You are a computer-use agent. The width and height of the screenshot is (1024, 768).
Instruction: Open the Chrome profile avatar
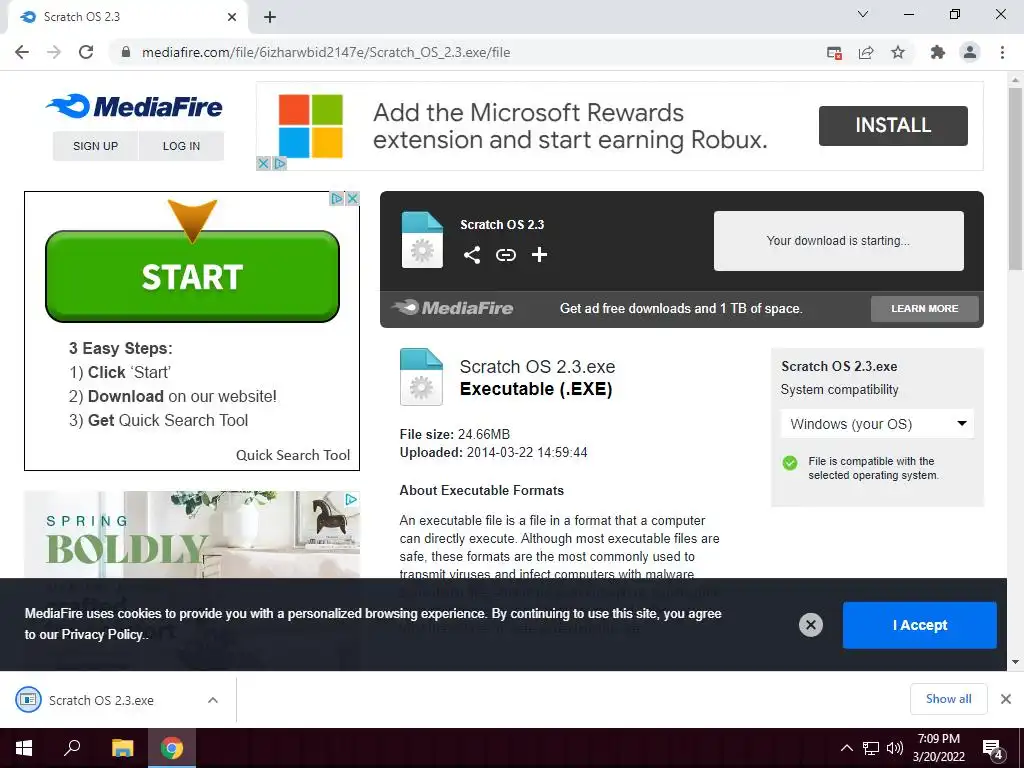pyautogui.click(x=970, y=52)
